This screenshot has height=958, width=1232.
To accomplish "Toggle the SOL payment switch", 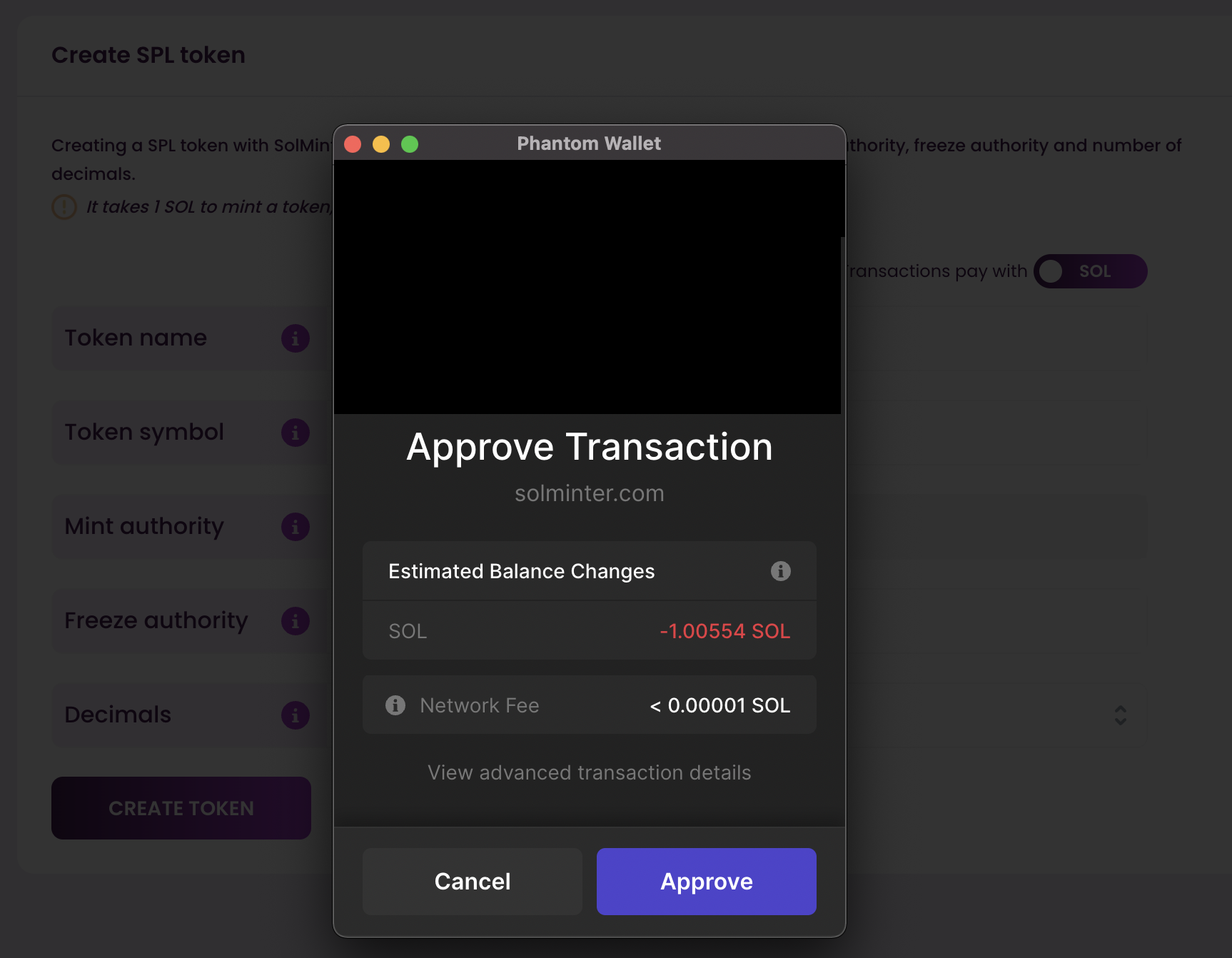I will 1089,271.
